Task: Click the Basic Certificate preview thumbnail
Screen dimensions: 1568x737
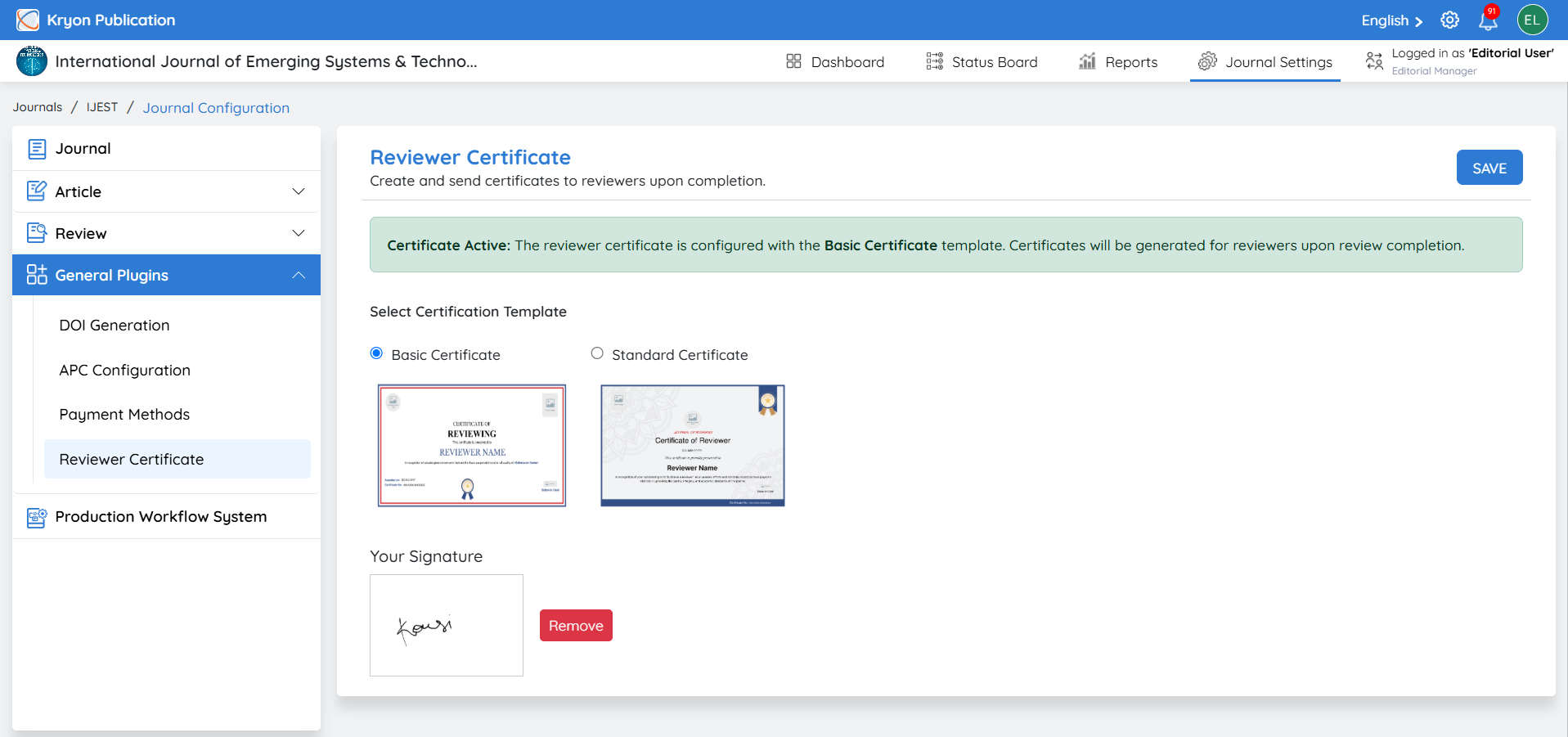Action: pos(472,446)
